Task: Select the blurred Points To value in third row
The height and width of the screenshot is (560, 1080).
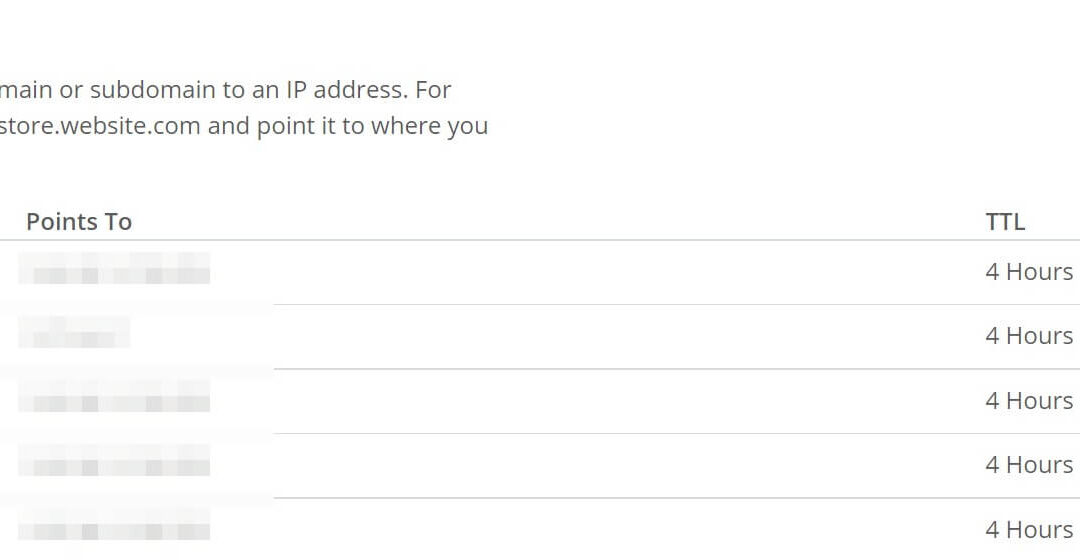Action: (x=114, y=397)
